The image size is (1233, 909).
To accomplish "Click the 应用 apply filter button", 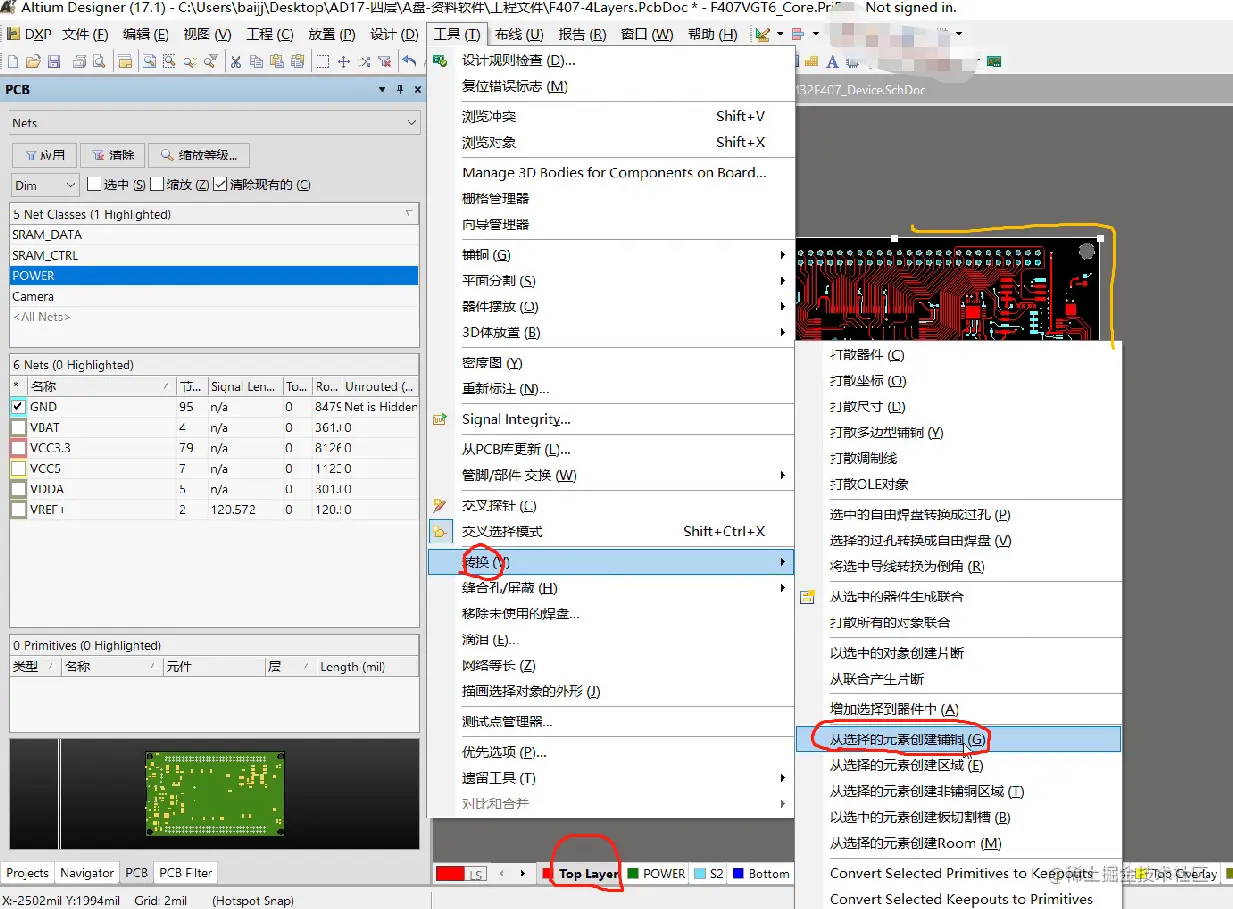I will (44, 155).
